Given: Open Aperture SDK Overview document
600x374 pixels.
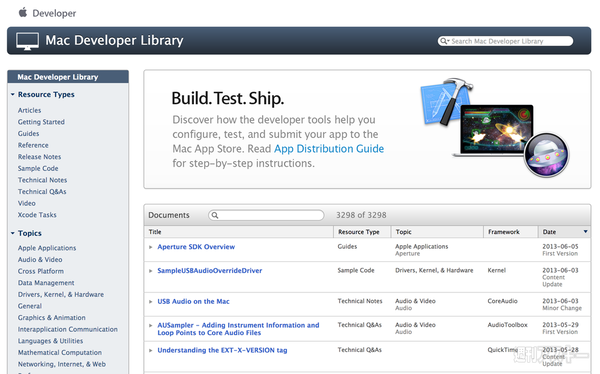Looking at the screenshot, I should [x=196, y=247].
